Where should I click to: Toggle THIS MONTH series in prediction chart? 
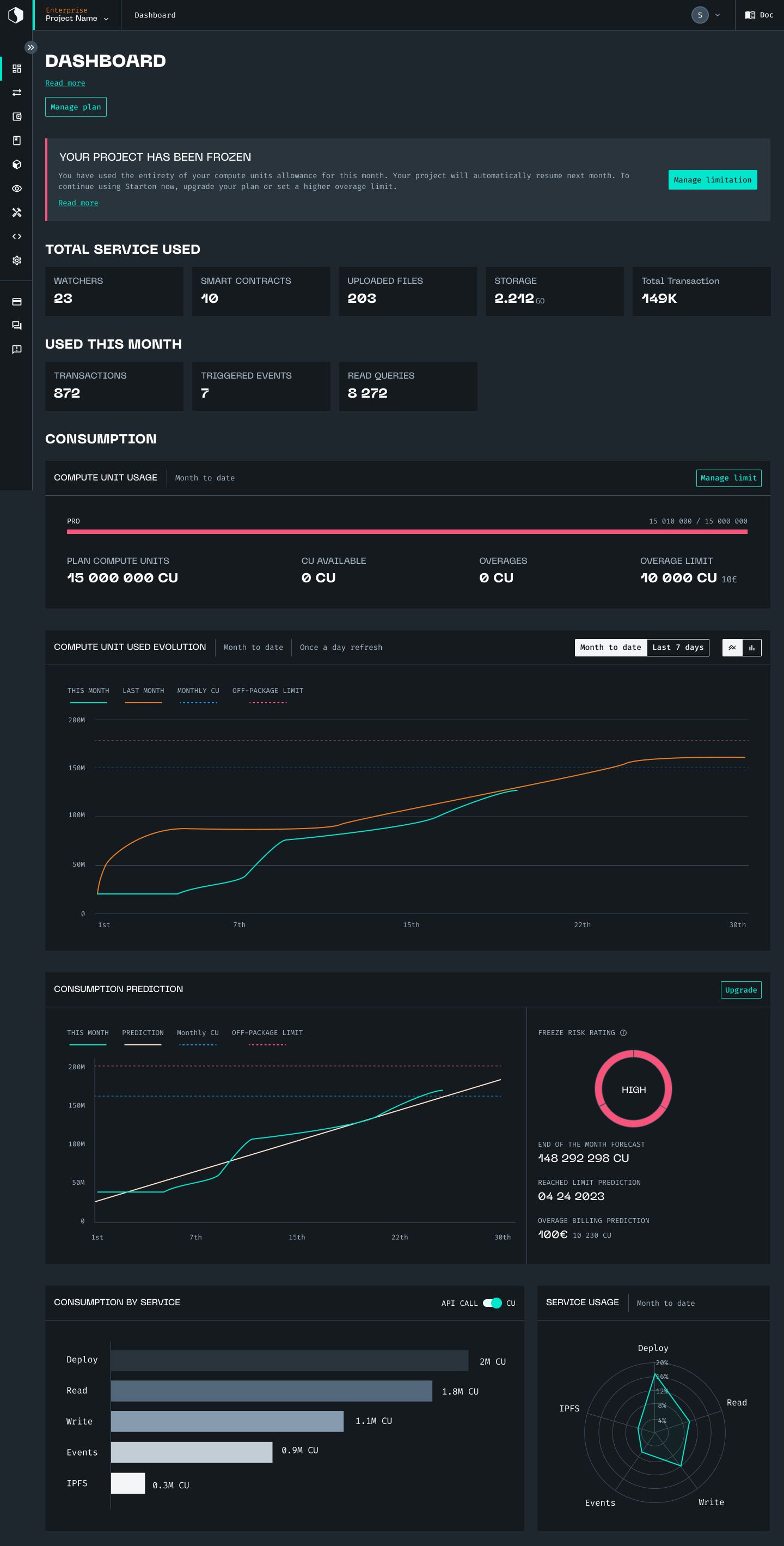[x=88, y=1037]
